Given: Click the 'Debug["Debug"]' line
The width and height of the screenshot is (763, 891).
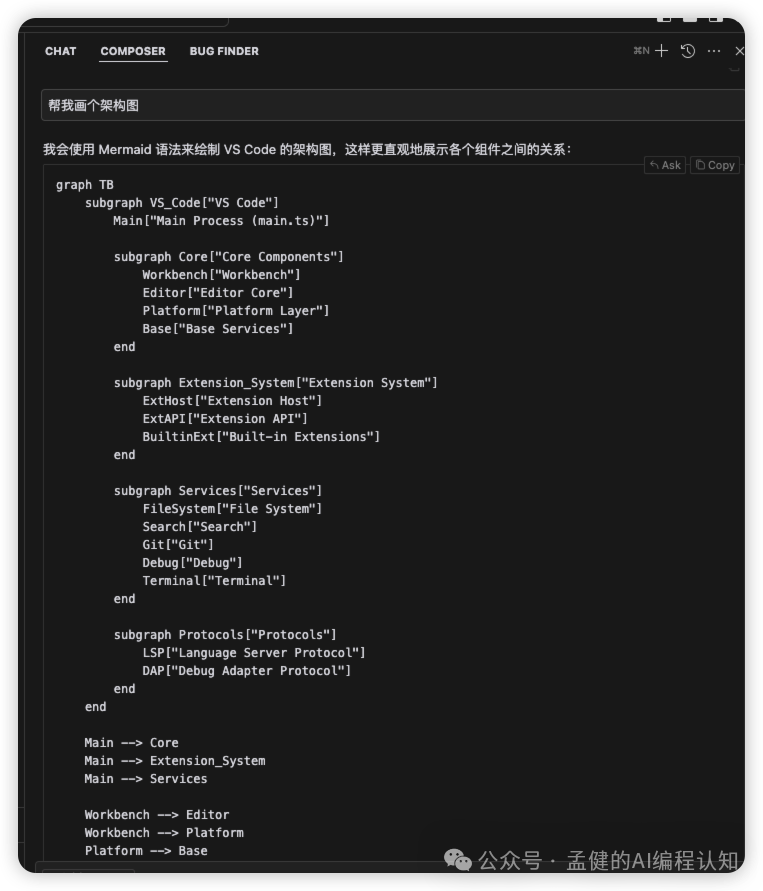Looking at the screenshot, I should [192, 563].
